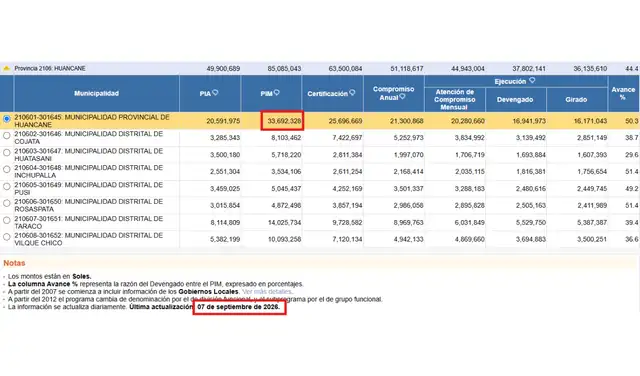Click Inchupalla Devengado value 1,816,381
The height and width of the screenshot is (376, 640).
click(531, 172)
